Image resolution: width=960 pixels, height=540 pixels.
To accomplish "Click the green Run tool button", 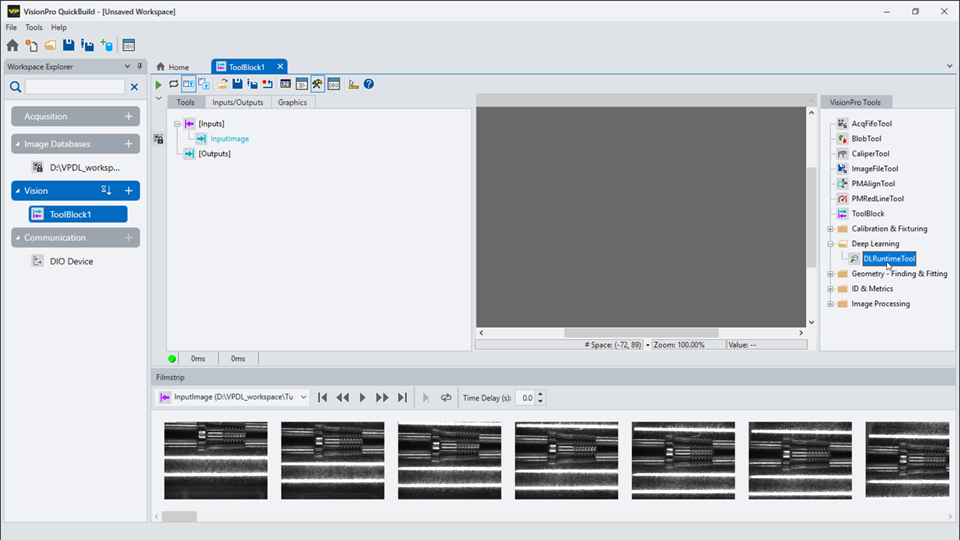I will [158, 85].
